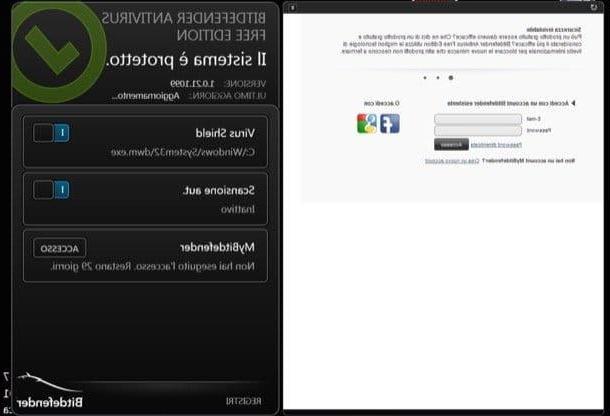This screenshot has width=610, height=416.
Task: Open the Crea un nuovo account link
Action: tap(452, 161)
